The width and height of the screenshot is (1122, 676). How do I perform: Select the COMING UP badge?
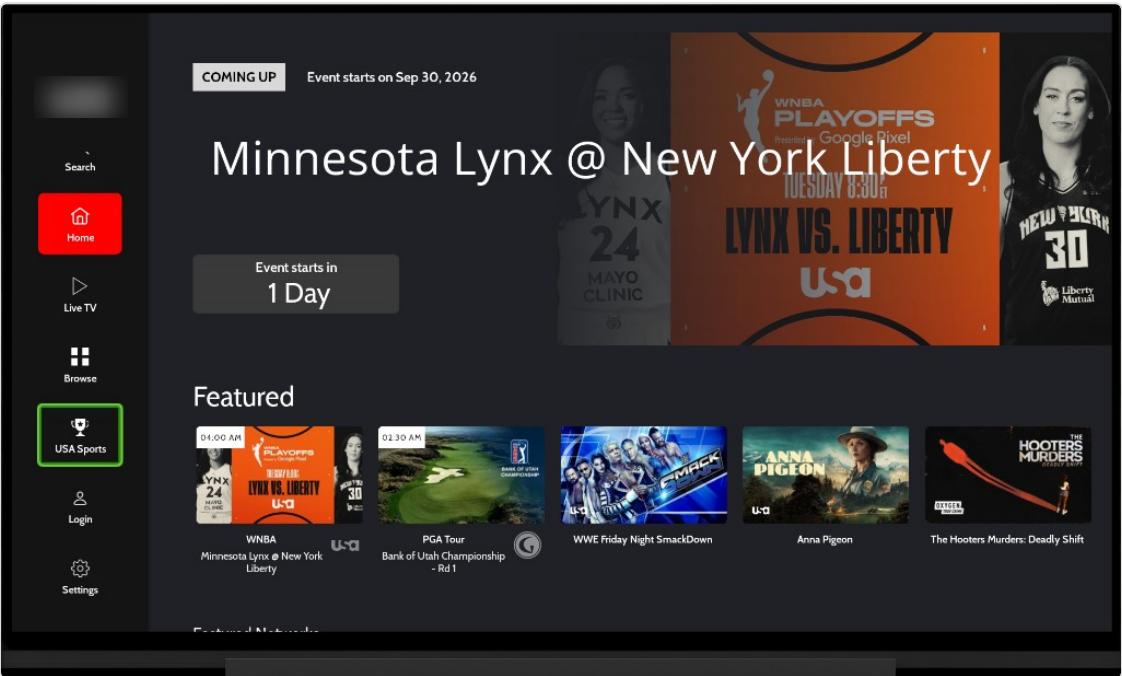[239, 77]
